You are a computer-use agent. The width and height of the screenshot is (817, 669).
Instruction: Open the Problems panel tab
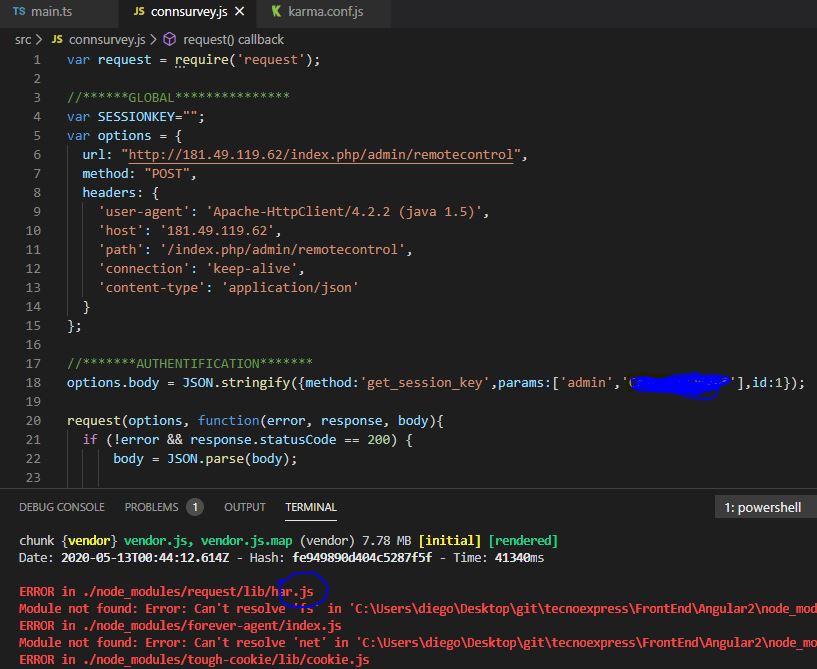click(152, 507)
